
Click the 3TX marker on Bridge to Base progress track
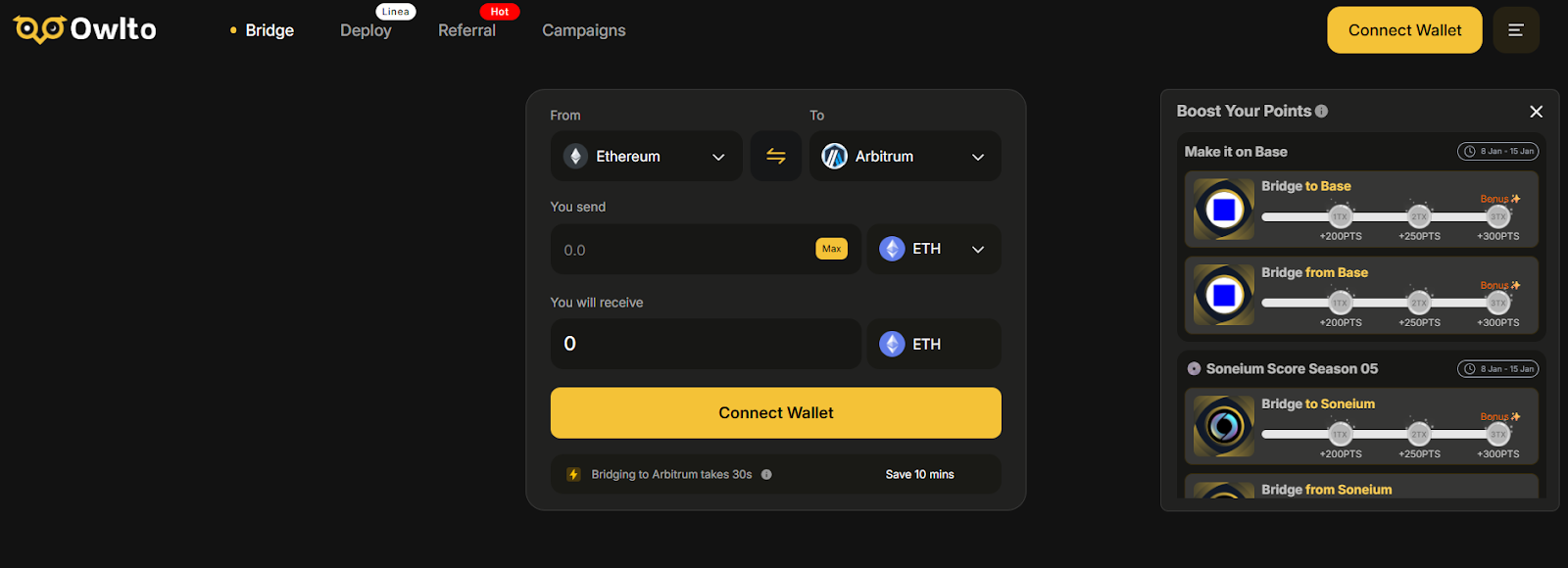click(1496, 216)
